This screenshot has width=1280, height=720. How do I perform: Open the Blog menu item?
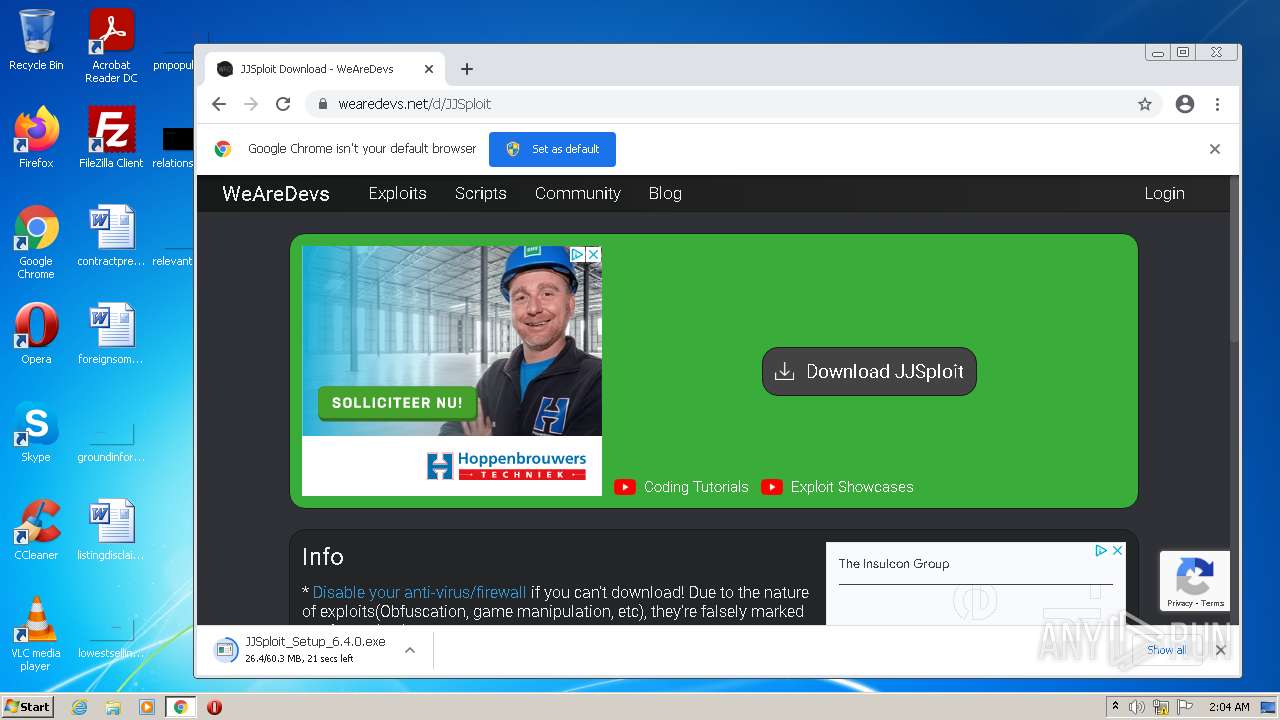click(x=665, y=194)
